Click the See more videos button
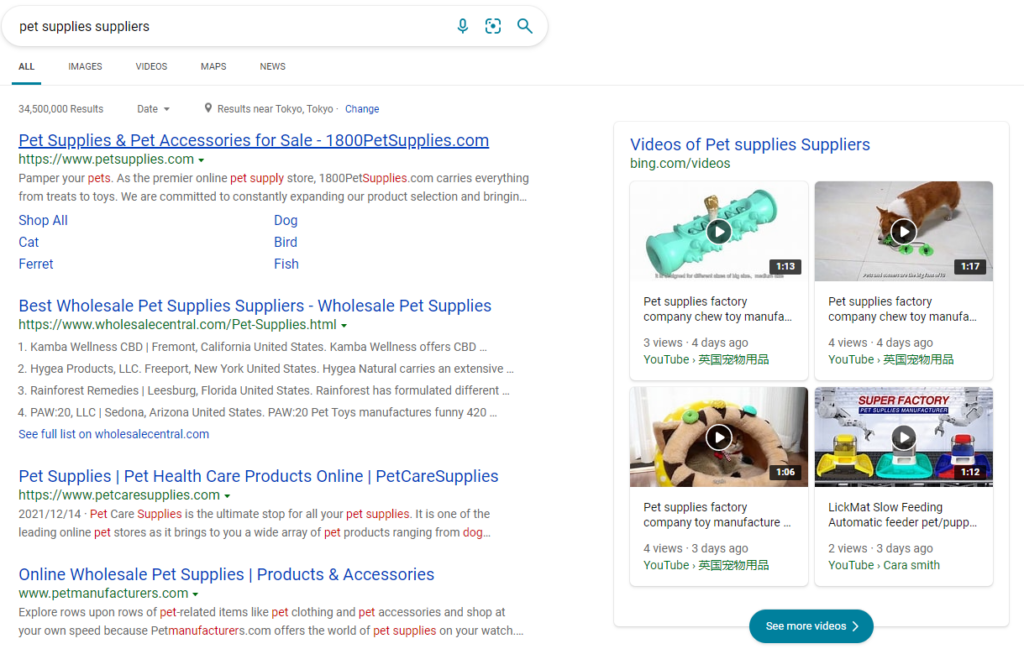The width and height of the screenshot is (1024, 649). [811, 626]
